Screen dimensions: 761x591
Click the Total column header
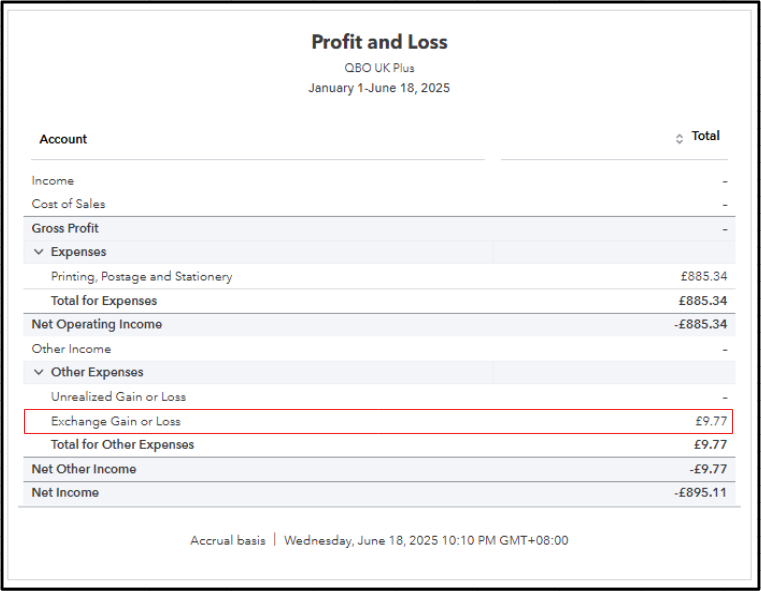(x=705, y=136)
